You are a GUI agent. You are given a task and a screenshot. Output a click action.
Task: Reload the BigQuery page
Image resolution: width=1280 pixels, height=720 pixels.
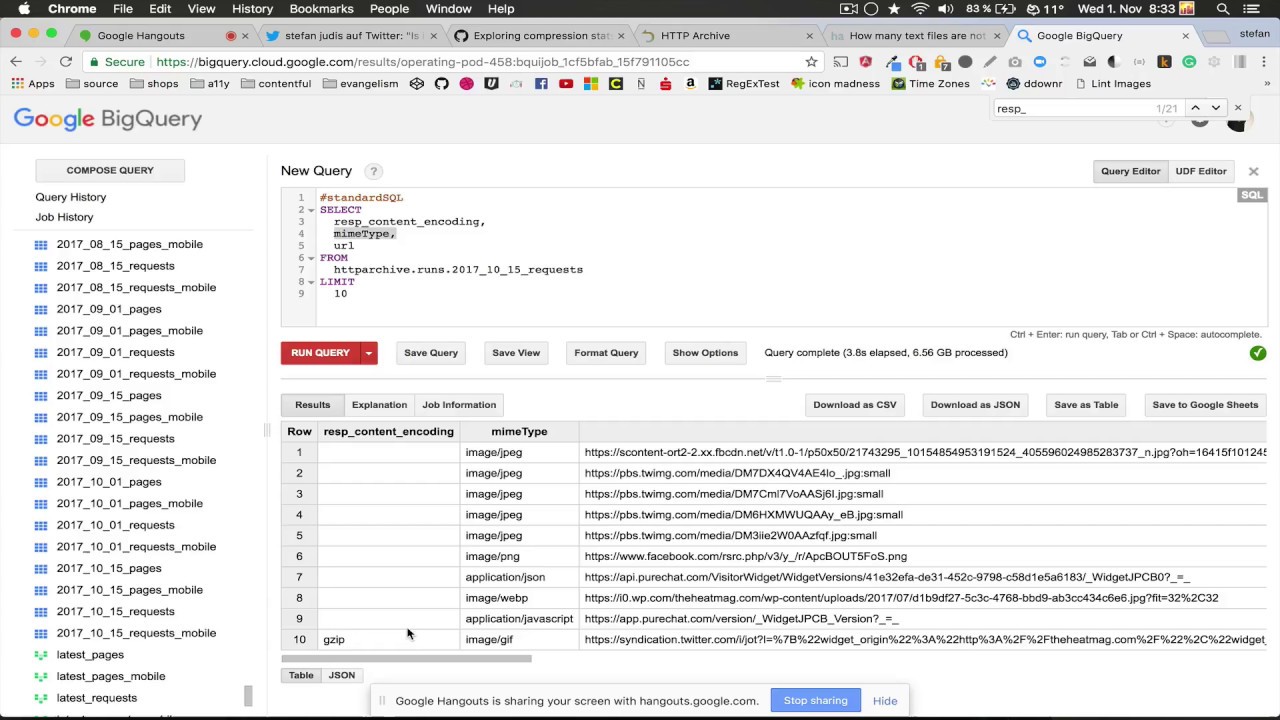(x=66, y=61)
